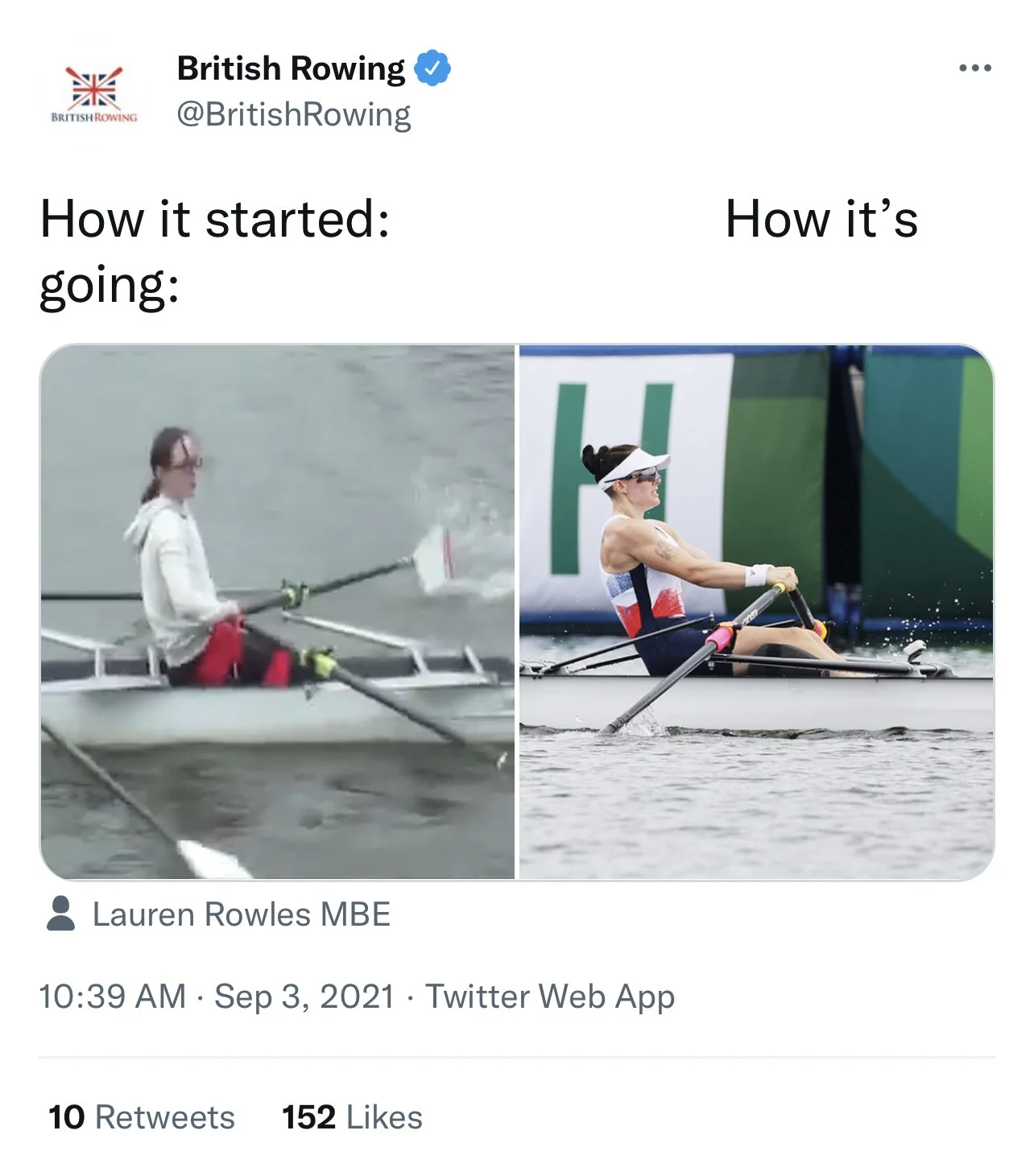Click the Sep 3, 2021 date
Screen dimensions: 1034x1176
(304, 997)
